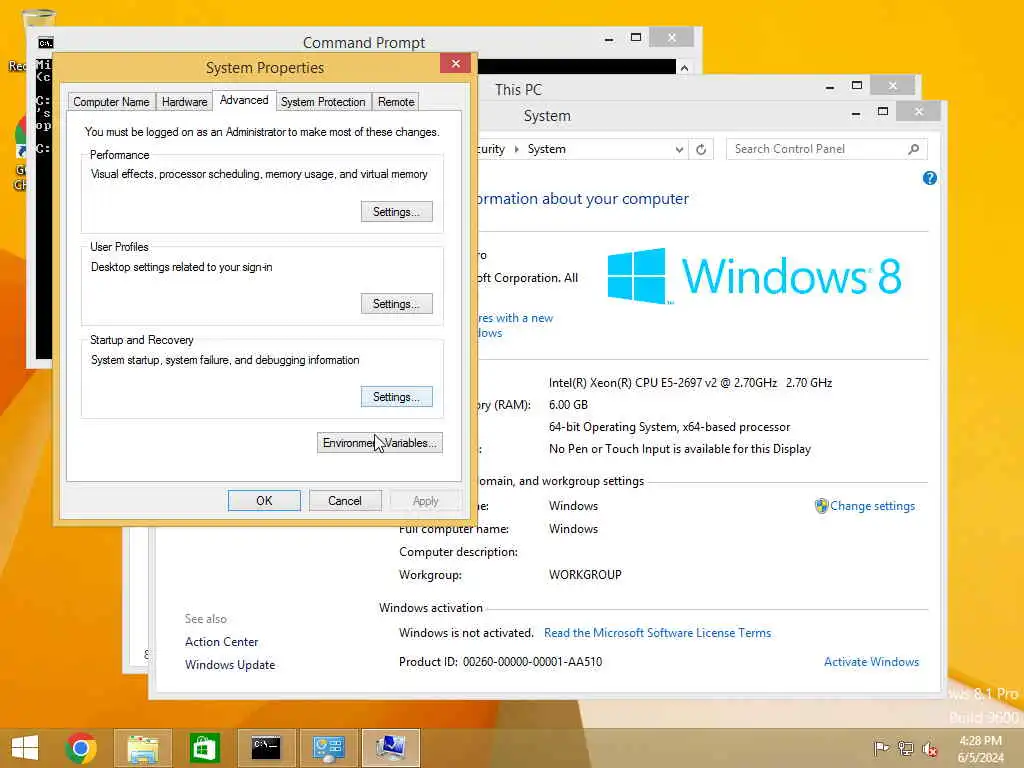Open the Windows Start button
The width and height of the screenshot is (1024, 768).
tap(25, 748)
